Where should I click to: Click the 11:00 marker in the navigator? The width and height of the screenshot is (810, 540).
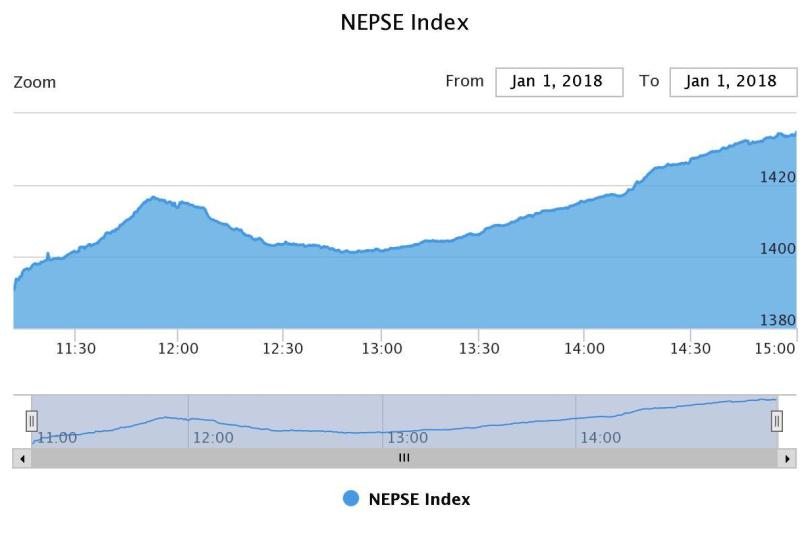coord(57,437)
